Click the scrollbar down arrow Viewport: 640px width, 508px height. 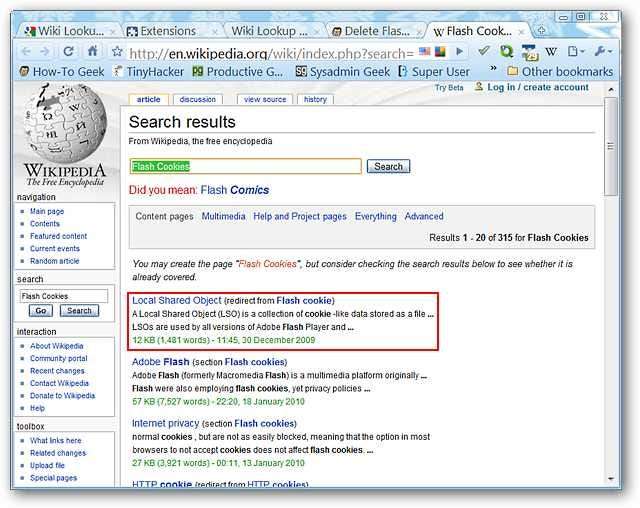tap(611, 478)
